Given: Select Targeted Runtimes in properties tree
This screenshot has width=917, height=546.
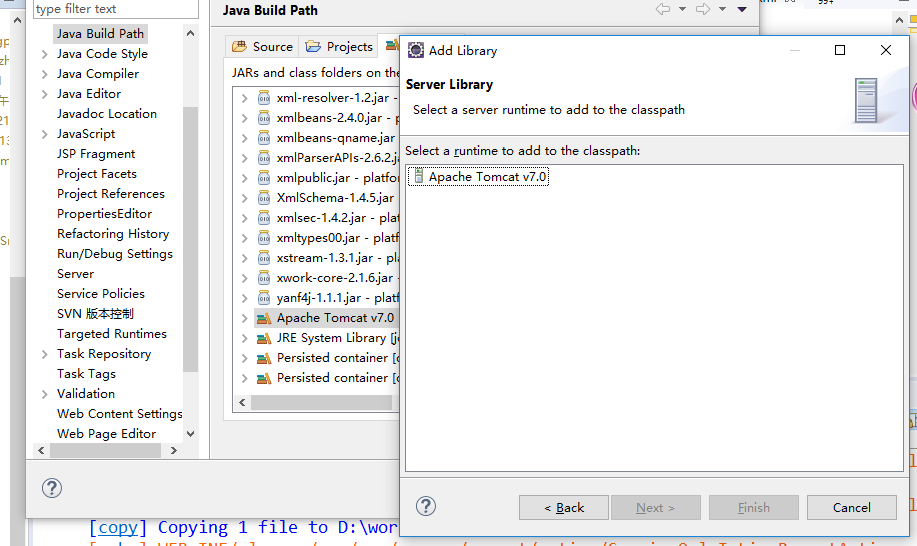Looking at the screenshot, I should coord(112,334).
